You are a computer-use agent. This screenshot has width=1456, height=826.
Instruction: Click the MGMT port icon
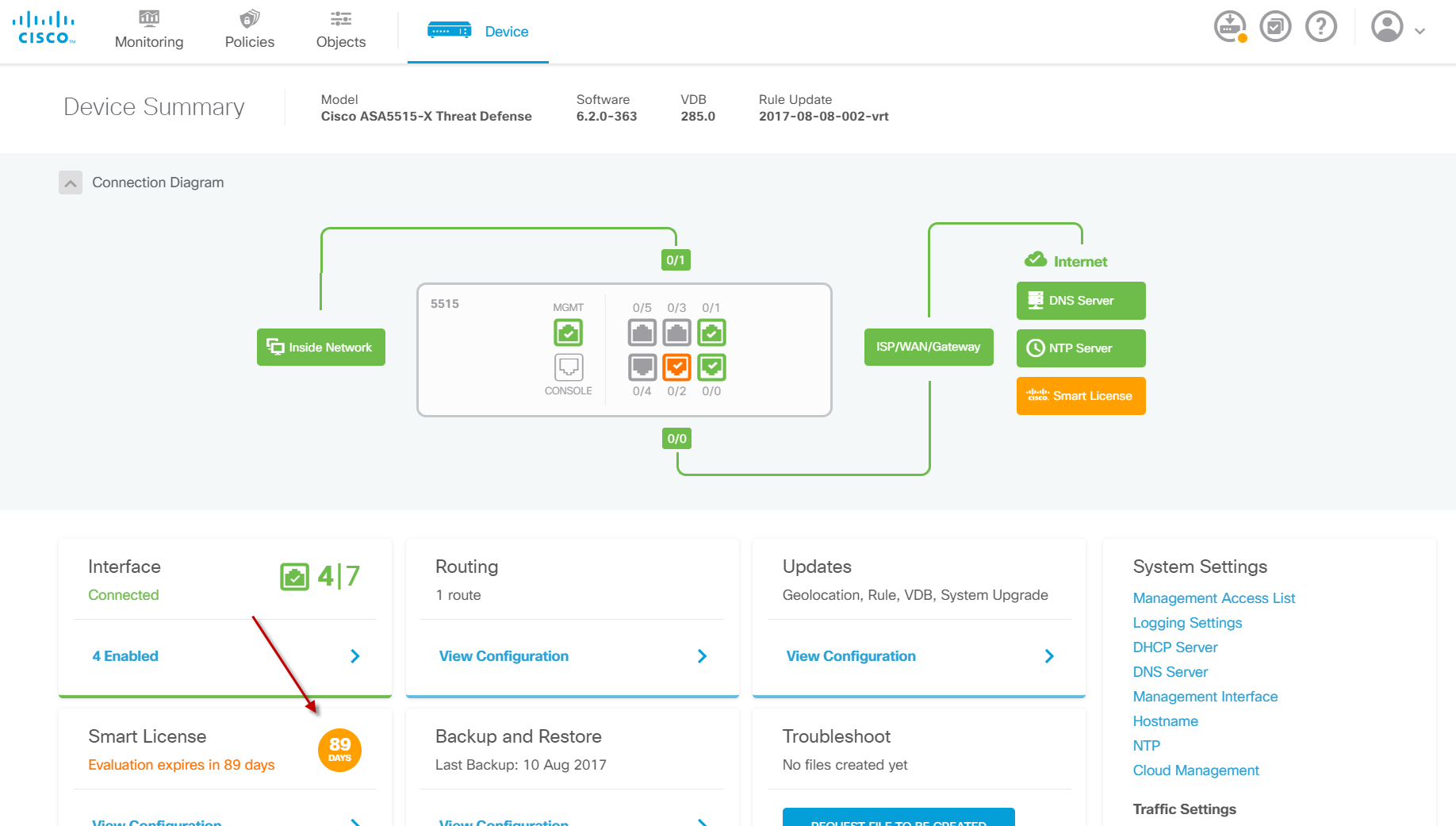569,332
